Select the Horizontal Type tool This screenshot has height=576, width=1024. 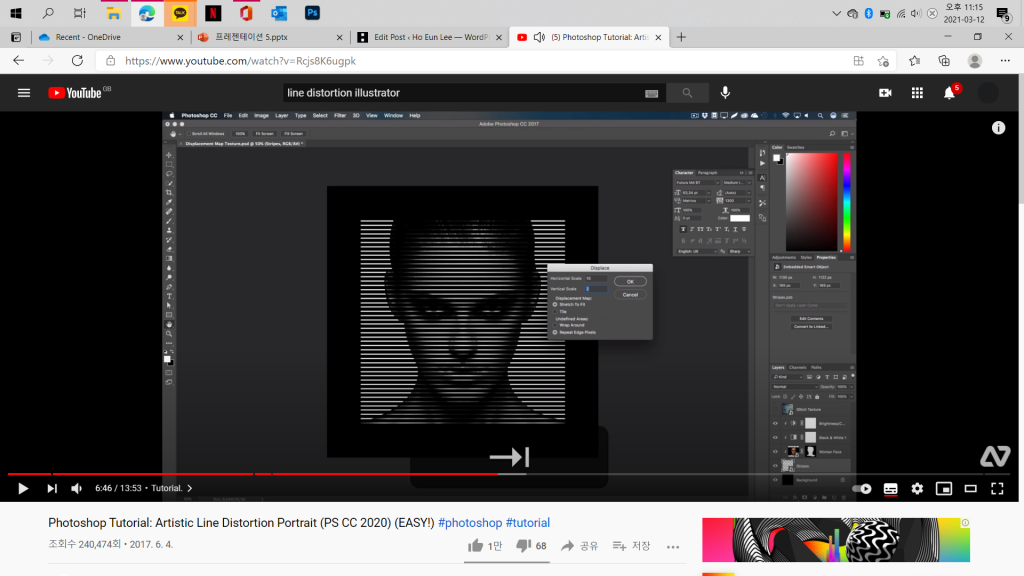[169, 296]
